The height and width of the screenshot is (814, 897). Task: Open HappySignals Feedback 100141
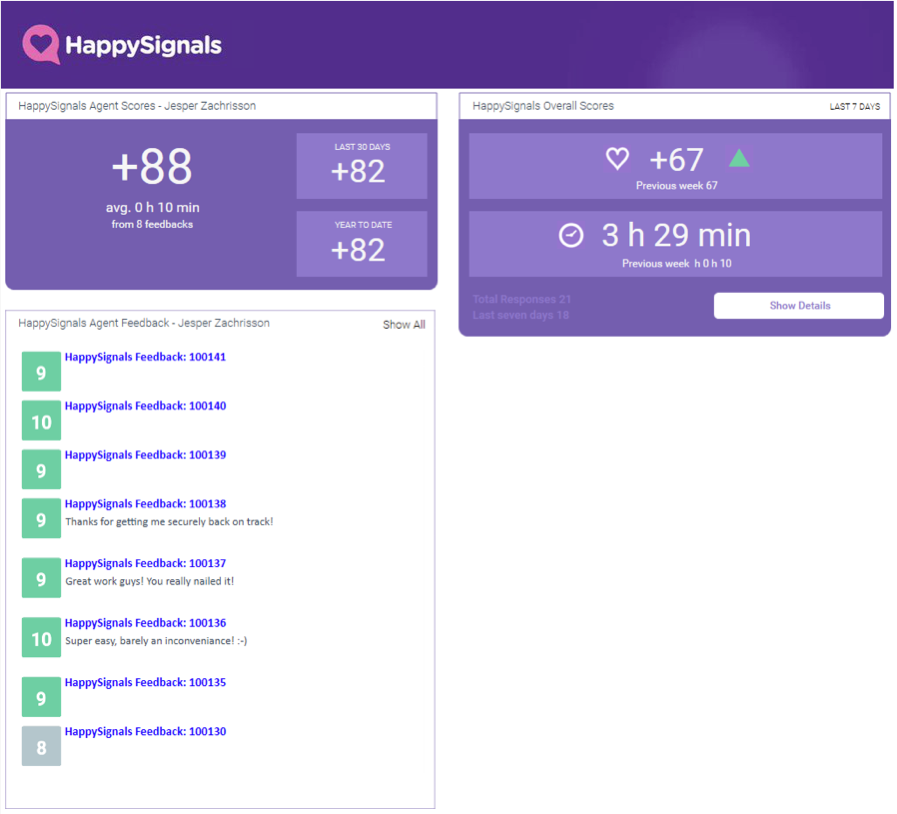click(x=145, y=356)
